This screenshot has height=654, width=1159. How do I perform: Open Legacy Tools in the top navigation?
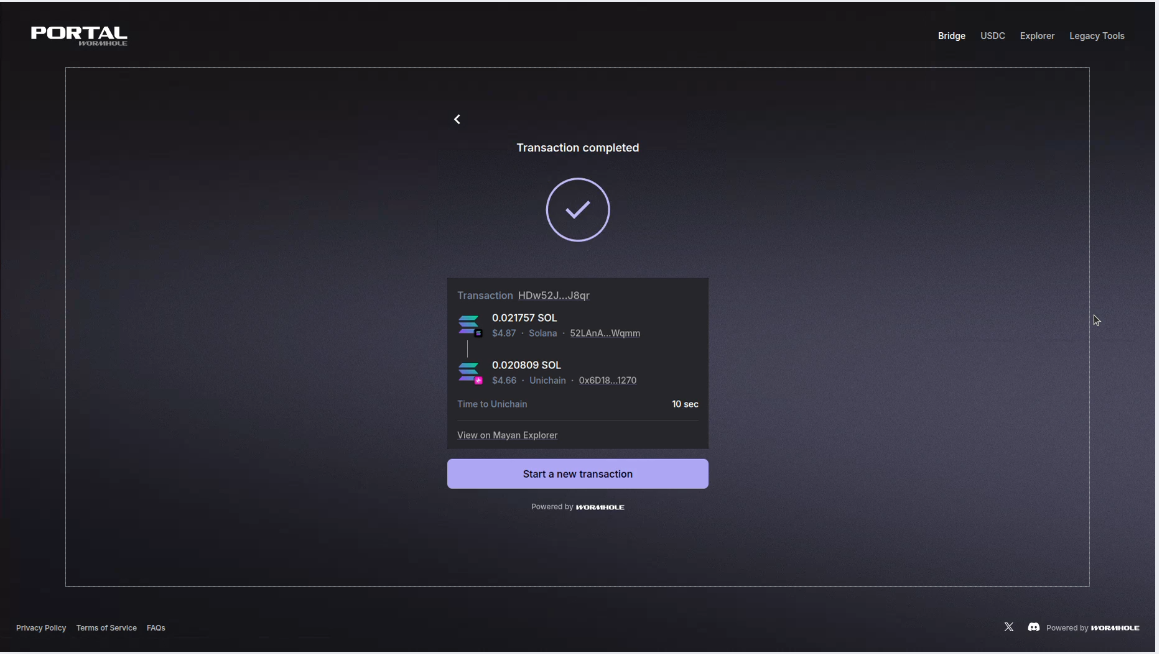tap(1096, 36)
